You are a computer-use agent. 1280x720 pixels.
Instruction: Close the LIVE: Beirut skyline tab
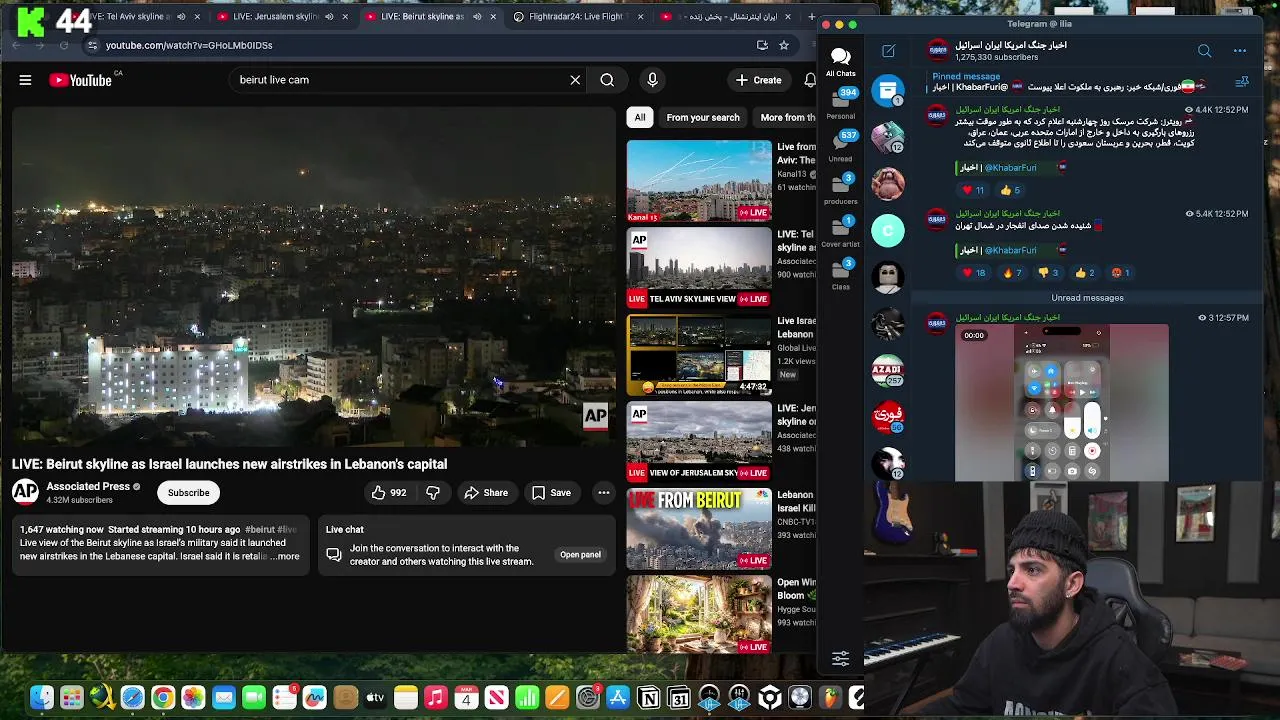[493, 16]
